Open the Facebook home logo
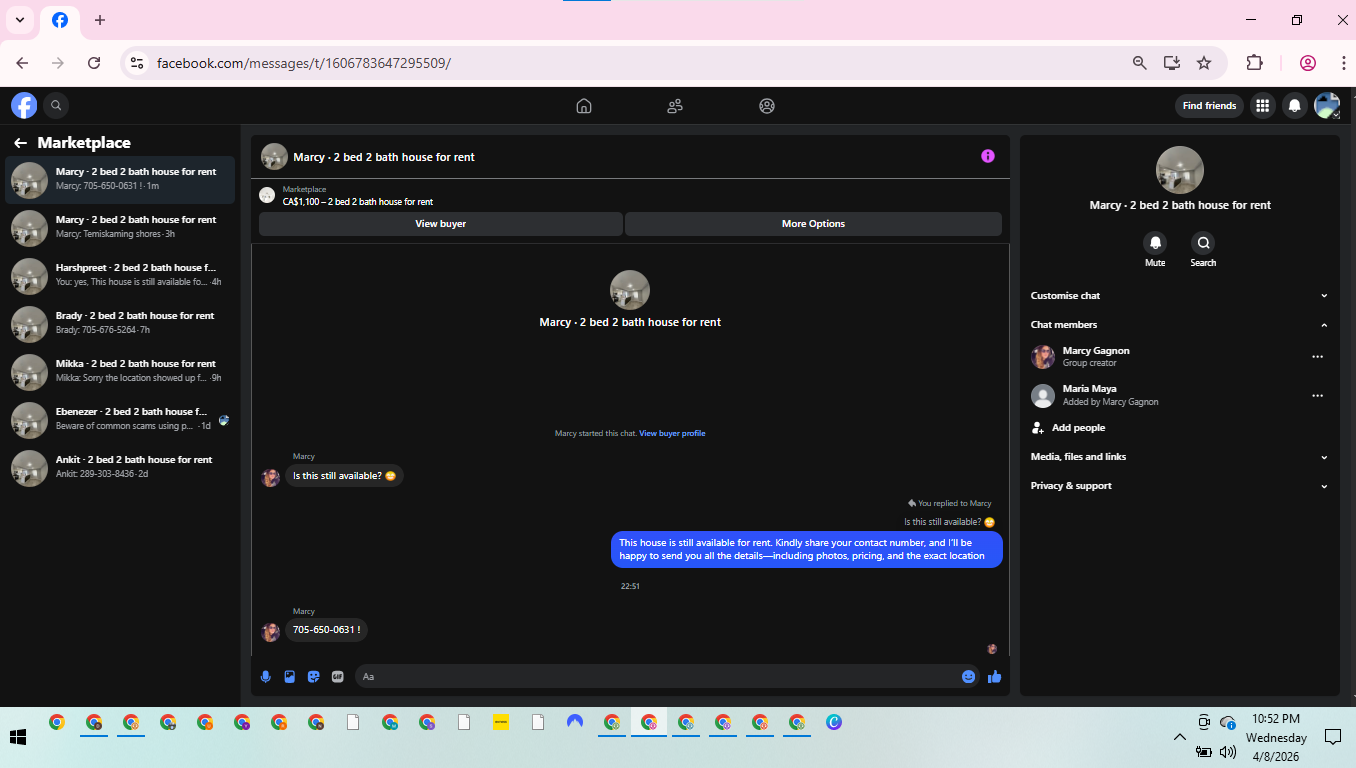The height and width of the screenshot is (768, 1356). click(24, 105)
